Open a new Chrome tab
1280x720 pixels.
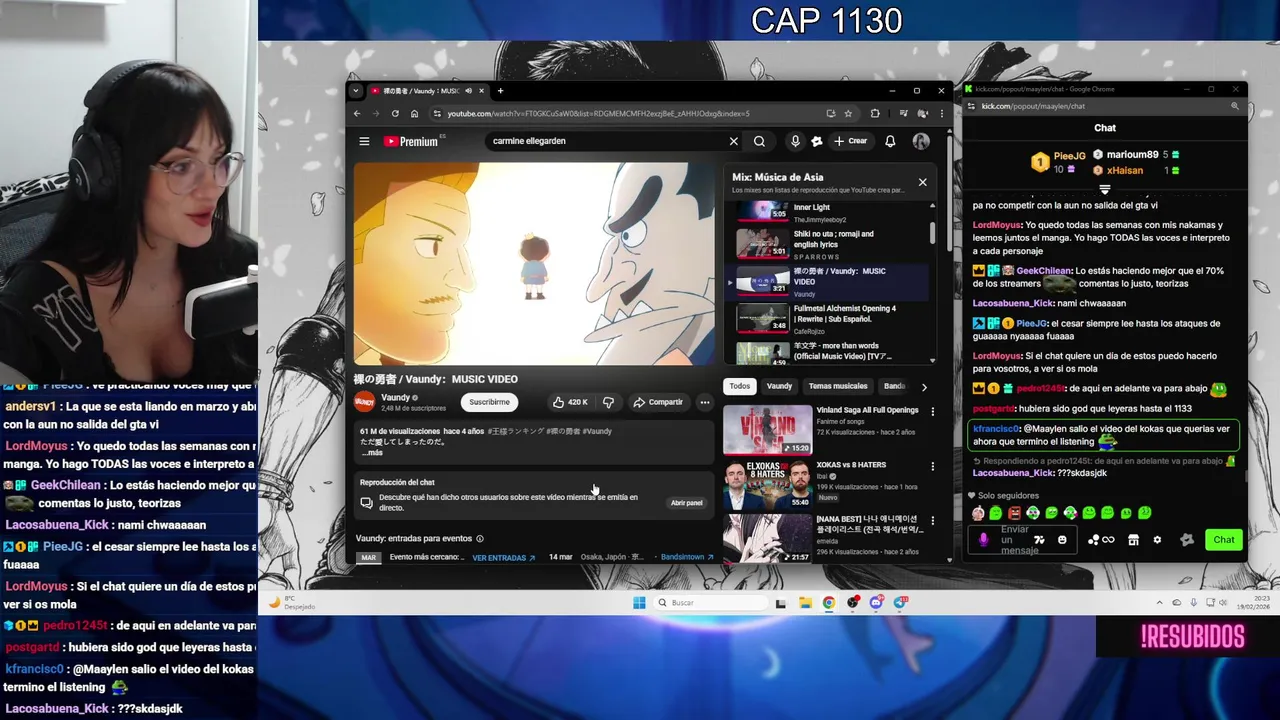tap(501, 91)
